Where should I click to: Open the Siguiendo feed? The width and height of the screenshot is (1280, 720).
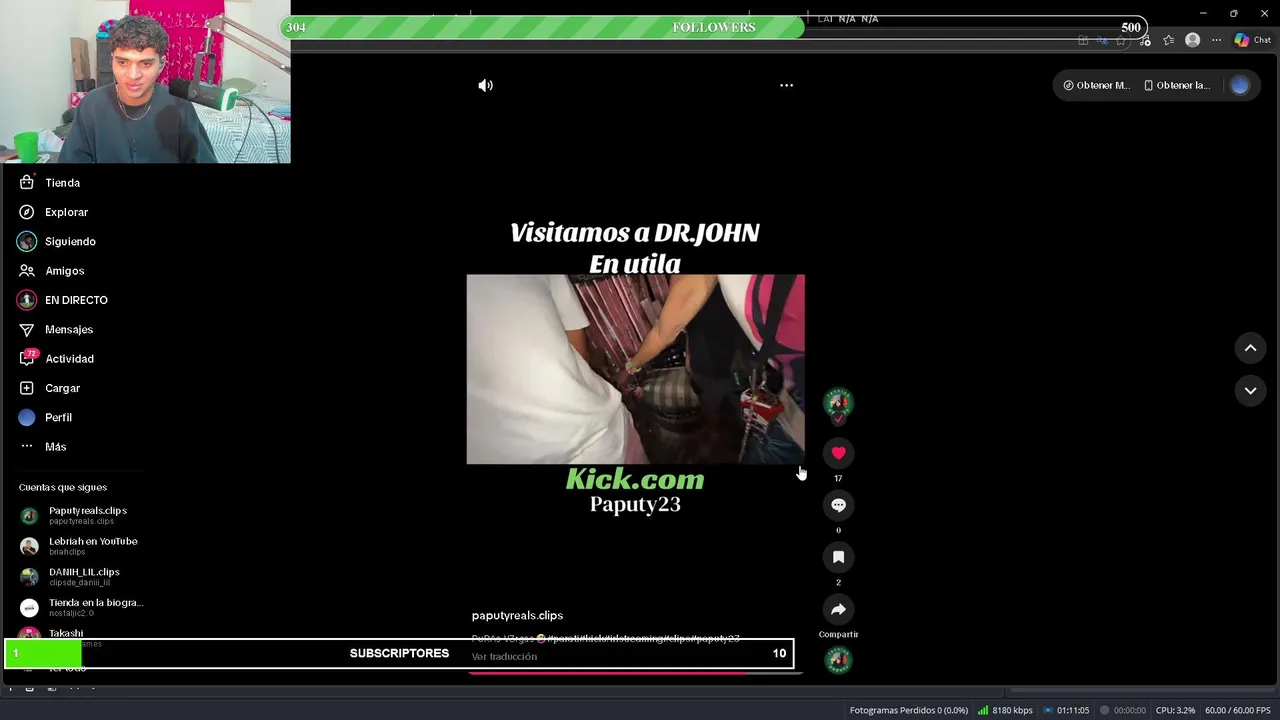tap(58, 241)
